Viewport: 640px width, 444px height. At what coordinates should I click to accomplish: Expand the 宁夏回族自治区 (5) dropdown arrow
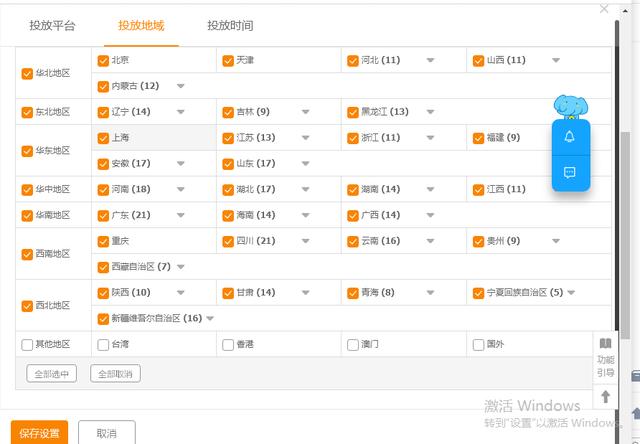click(x=571, y=293)
